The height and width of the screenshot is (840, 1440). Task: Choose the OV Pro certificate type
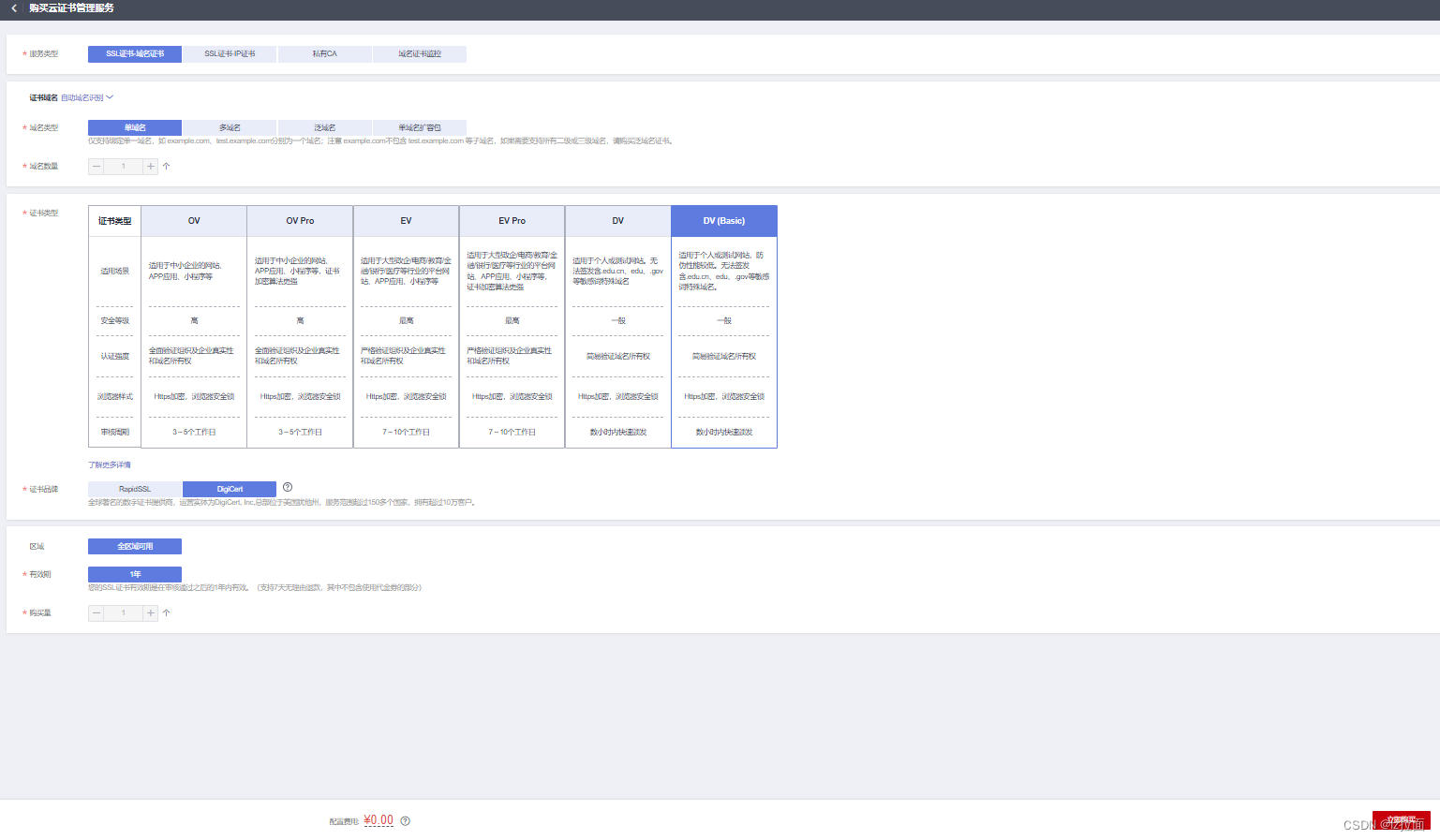(300, 221)
